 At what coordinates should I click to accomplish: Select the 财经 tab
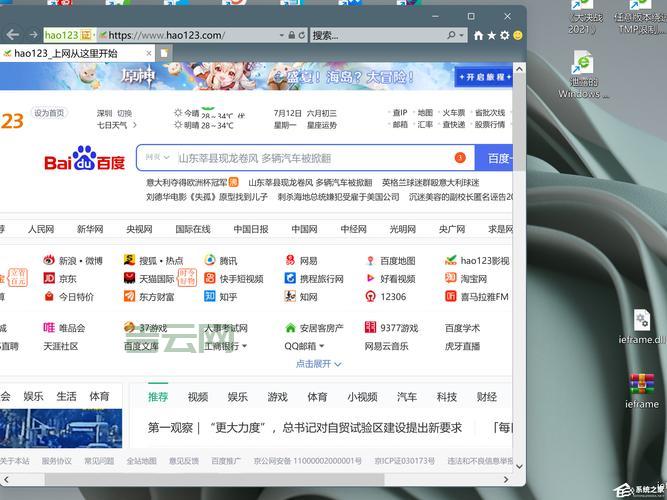(487, 397)
